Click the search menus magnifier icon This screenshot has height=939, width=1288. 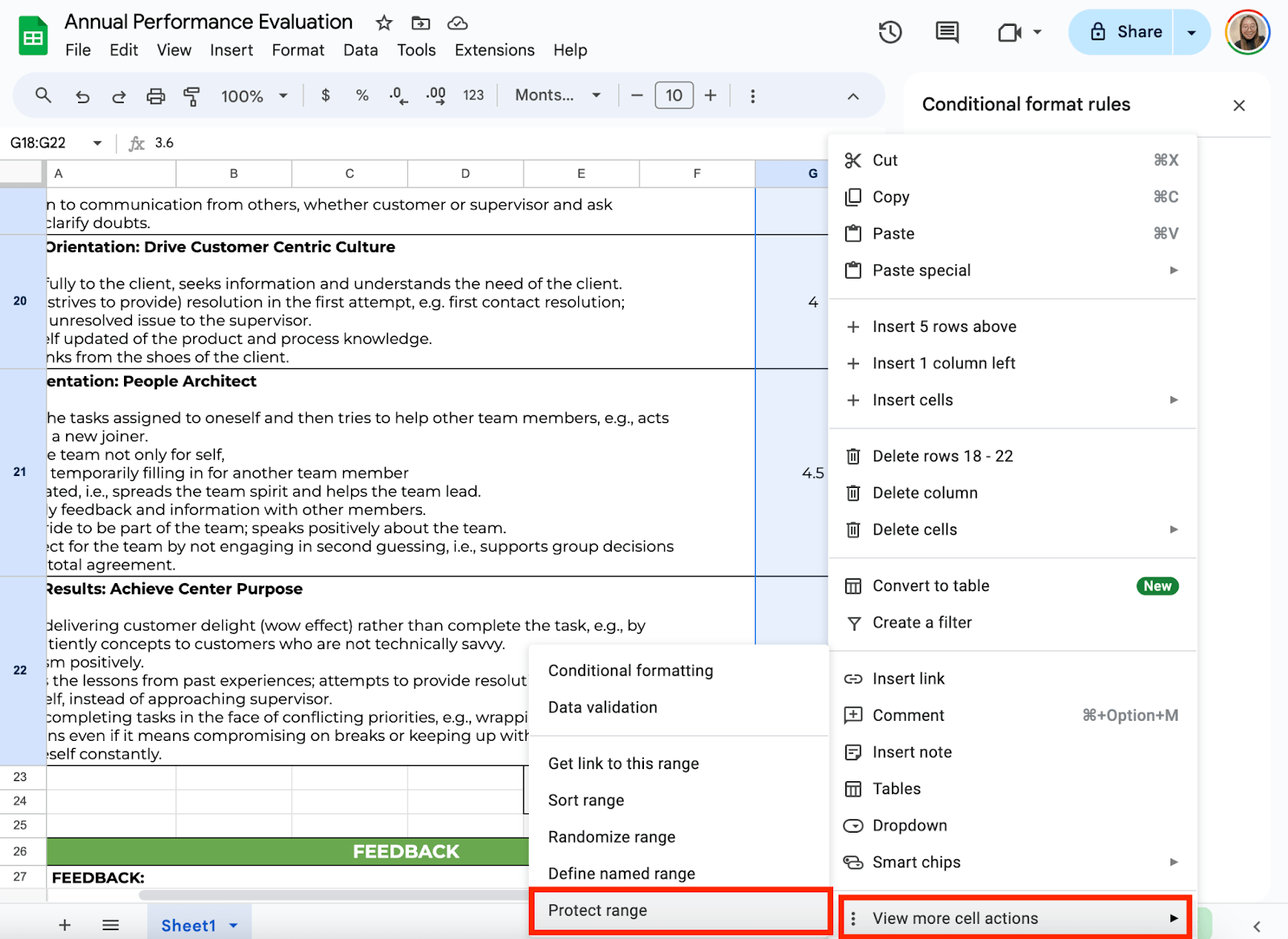coord(43,96)
